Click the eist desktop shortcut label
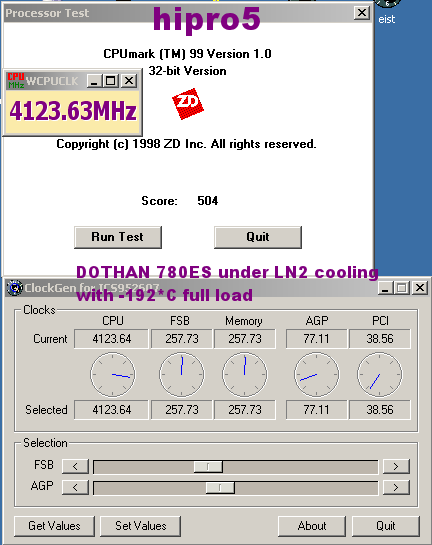 pos(386,19)
